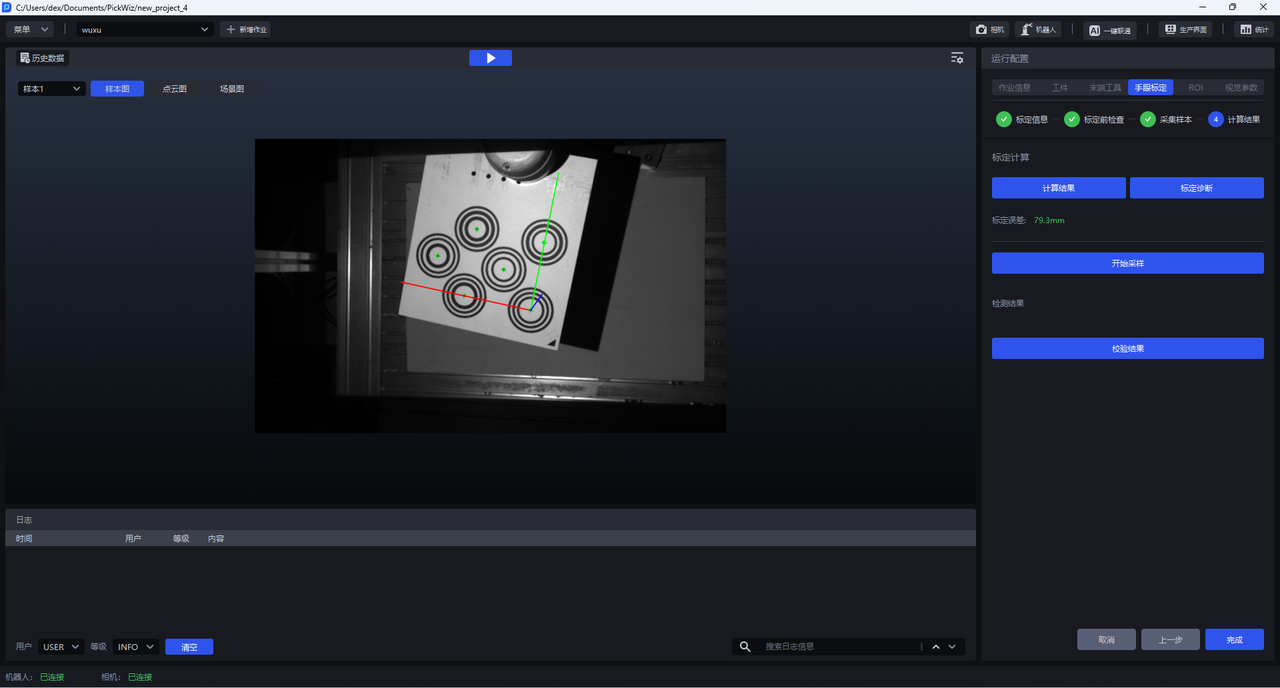
Task: Open 历史数据 history data
Action: coord(42,58)
